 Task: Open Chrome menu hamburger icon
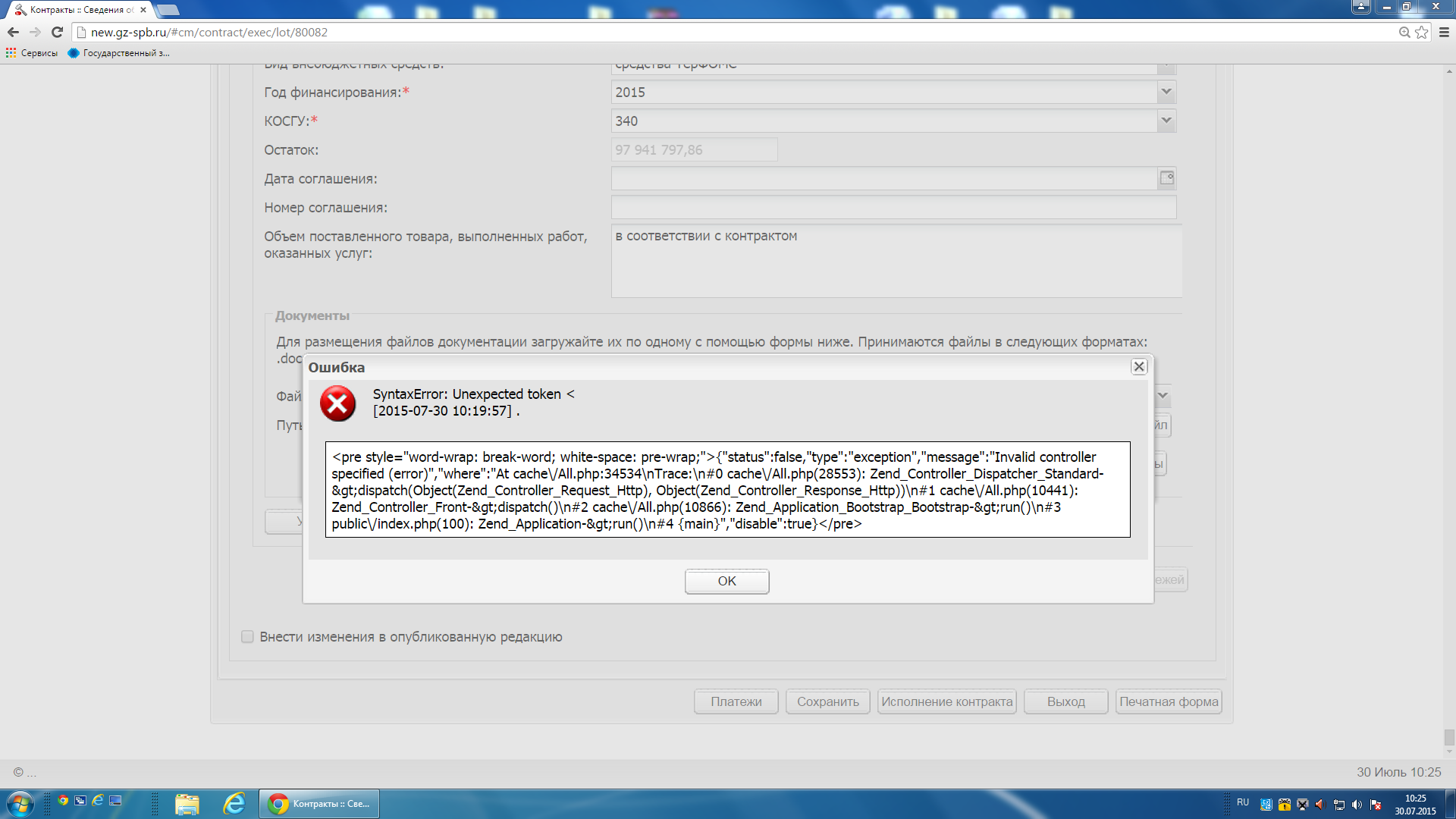(x=1444, y=32)
